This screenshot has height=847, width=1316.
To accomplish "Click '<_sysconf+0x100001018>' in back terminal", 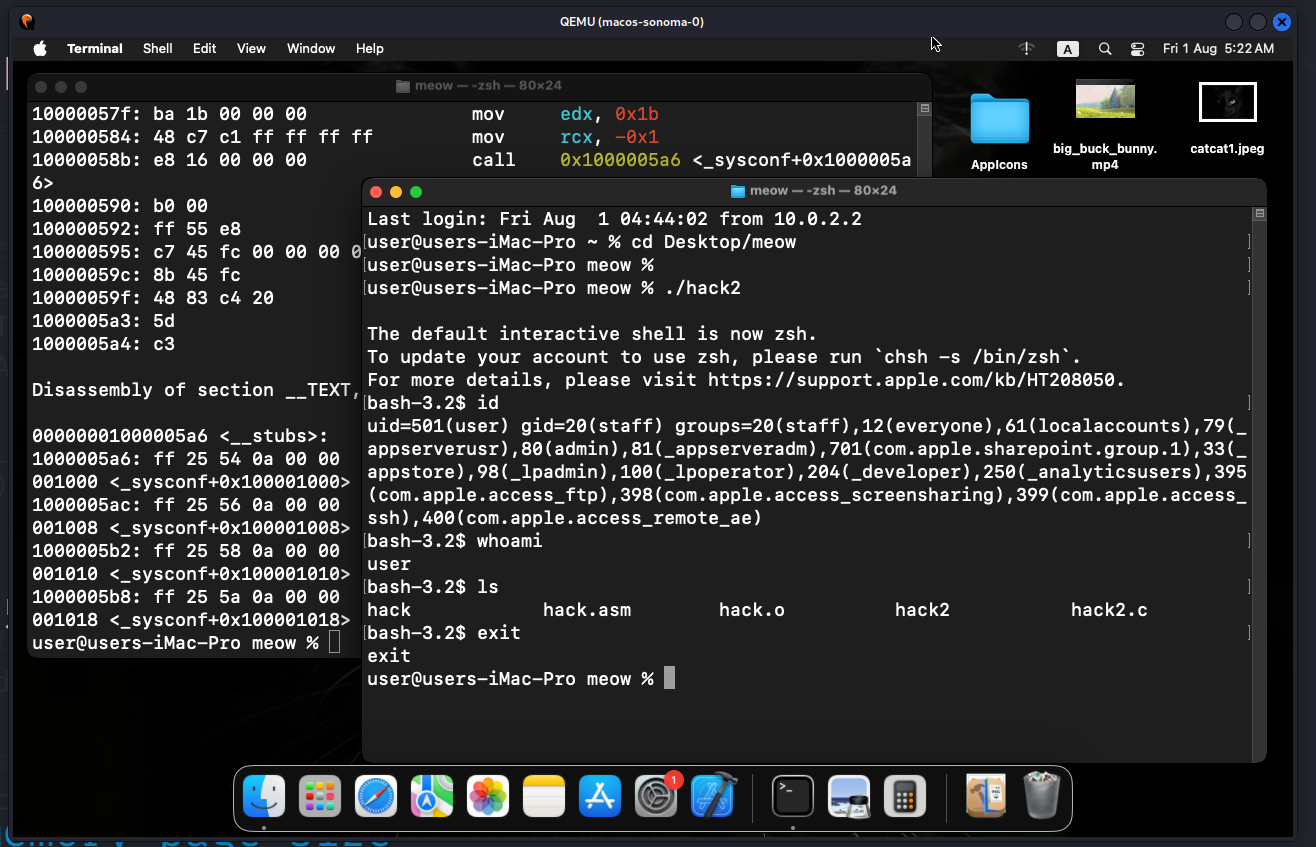I will tap(229, 620).
